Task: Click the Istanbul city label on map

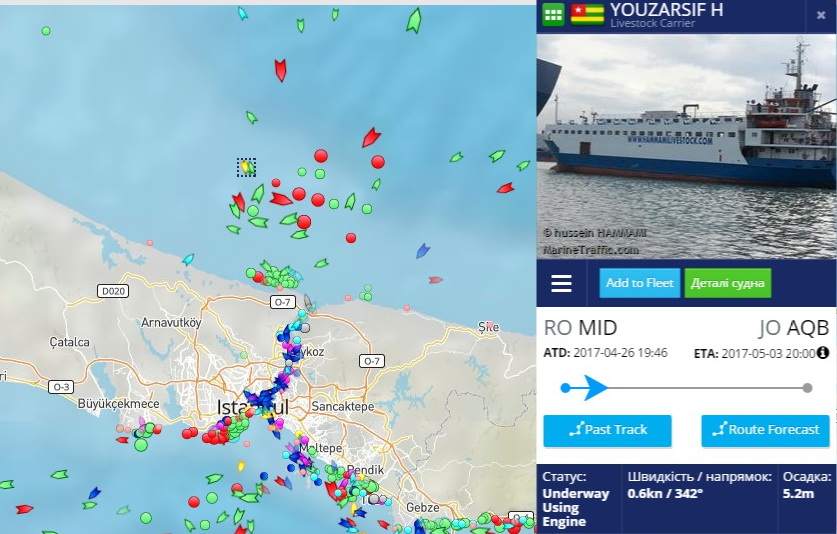Action: click(x=252, y=407)
